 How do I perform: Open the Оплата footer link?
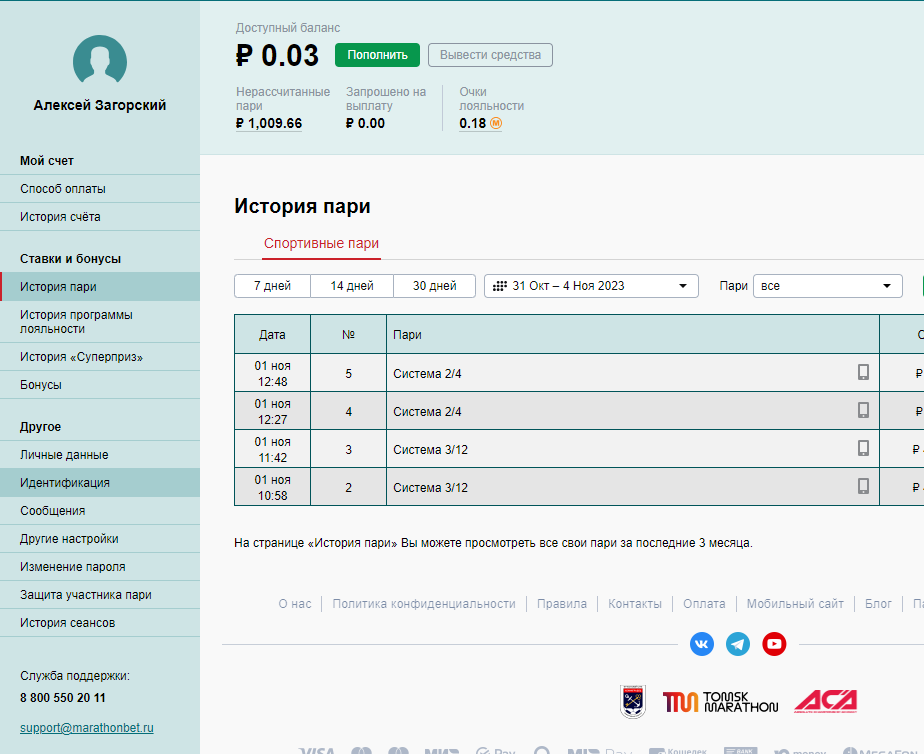(x=704, y=604)
